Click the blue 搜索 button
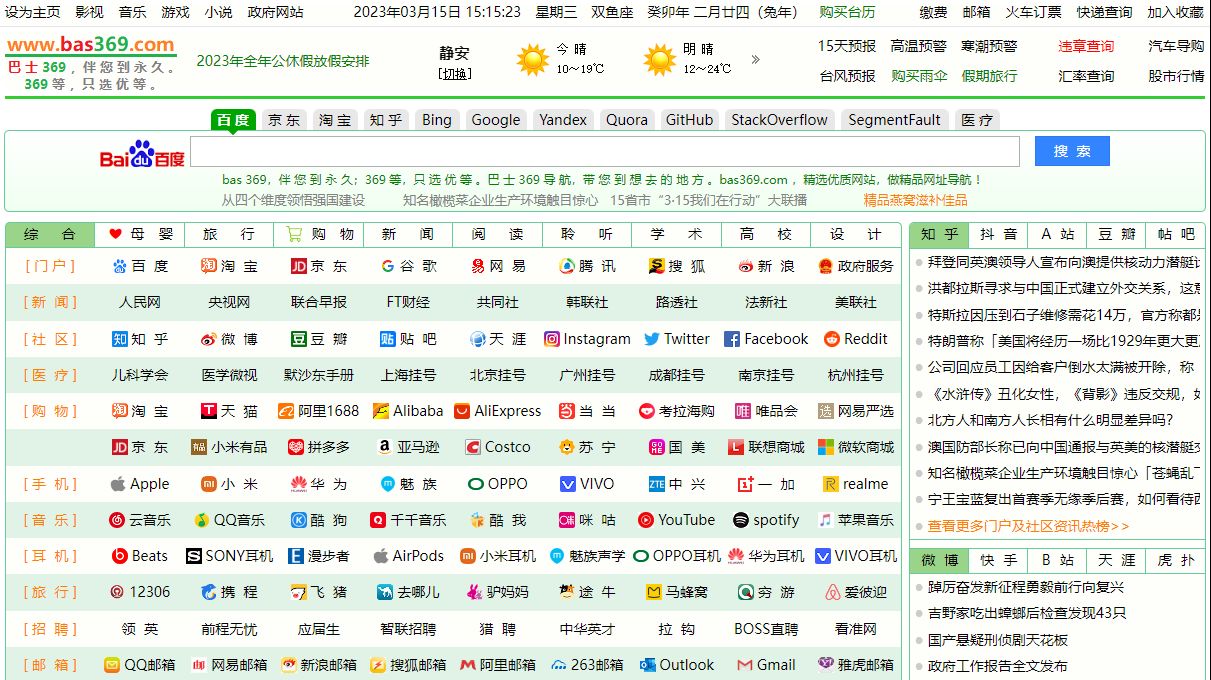 [x=1072, y=151]
